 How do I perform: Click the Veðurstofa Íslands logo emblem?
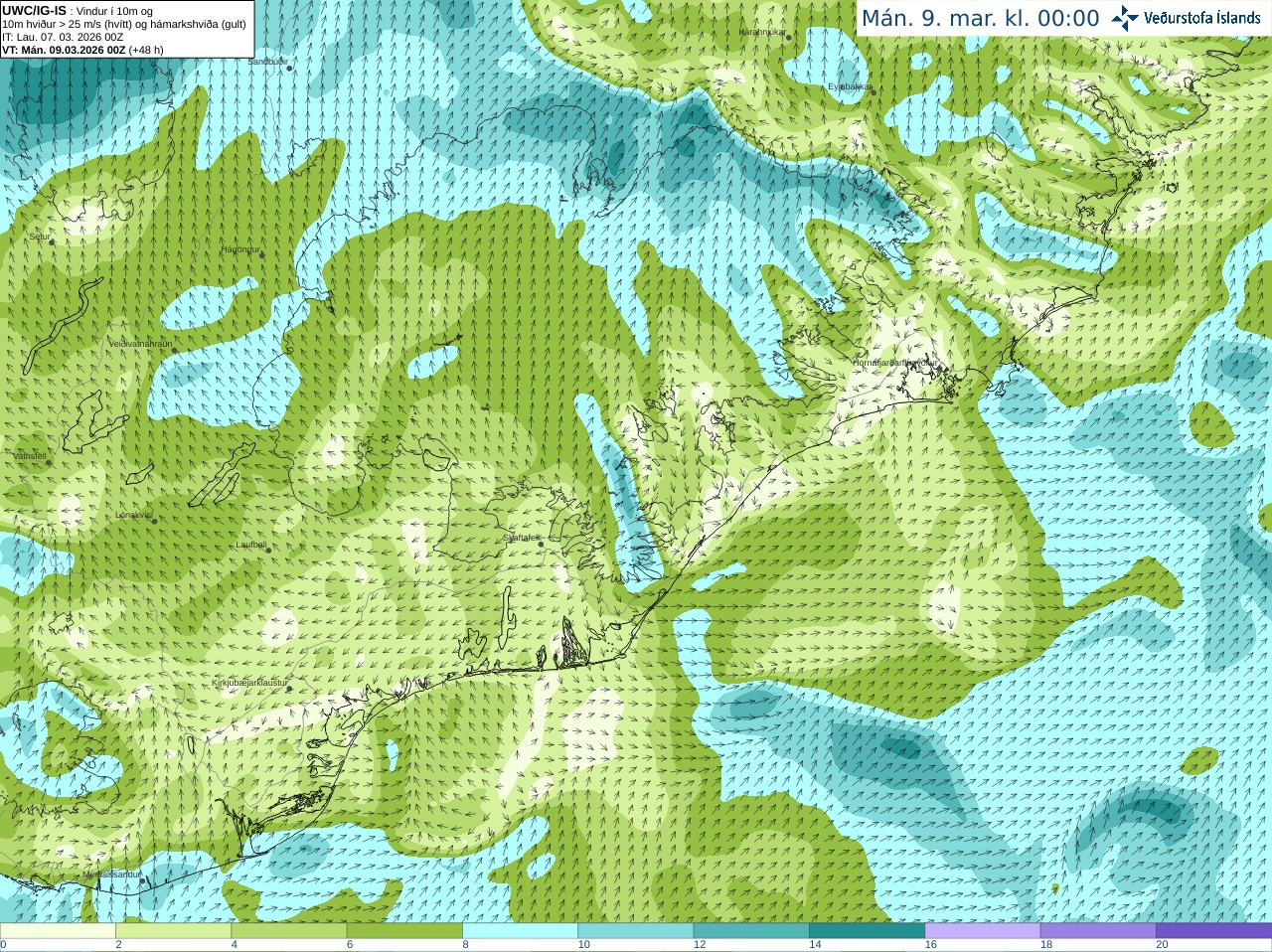pyautogui.click(x=1125, y=18)
